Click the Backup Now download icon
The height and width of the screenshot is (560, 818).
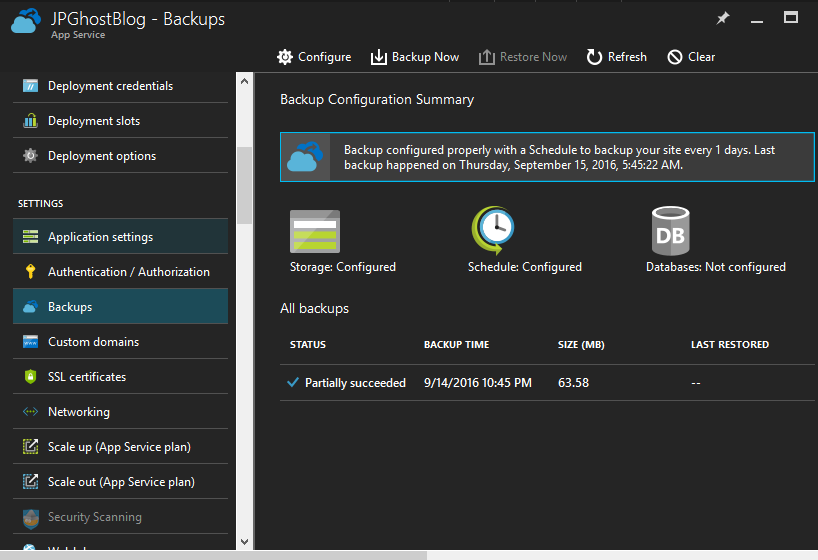[x=379, y=57]
